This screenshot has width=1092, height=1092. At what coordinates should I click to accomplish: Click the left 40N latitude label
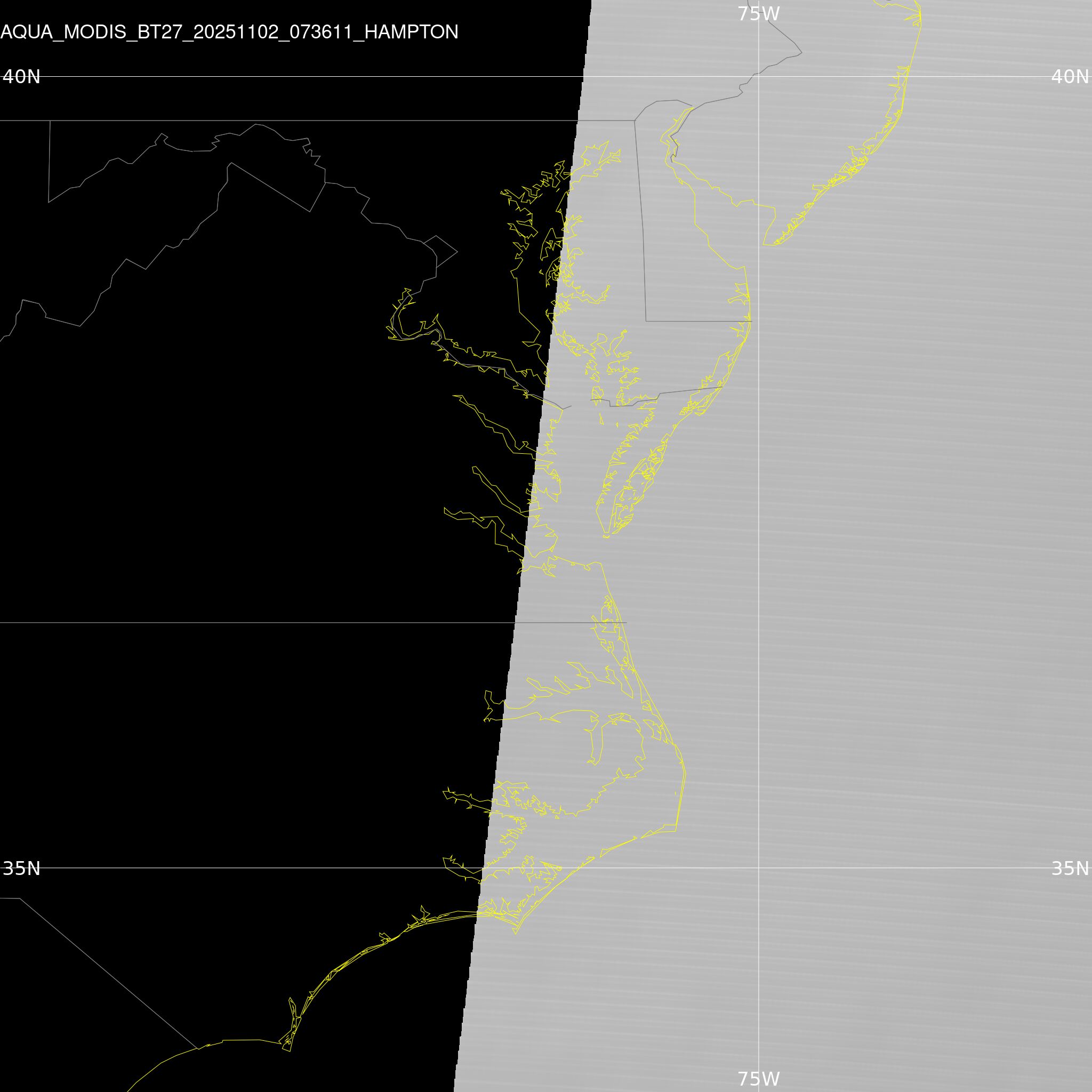tap(21, 76)
